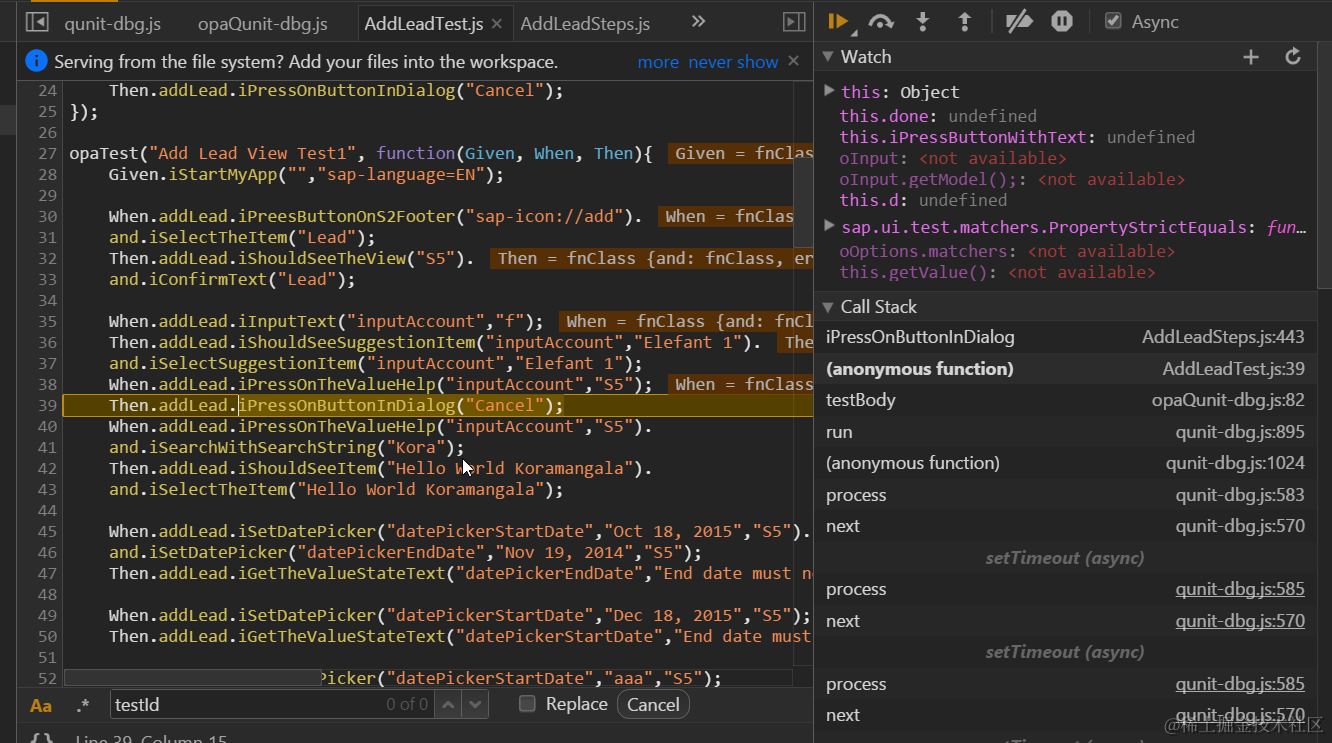Click the 'never show' link
The width and height of the screenshot is (1332, 743).
click(733, 62)
